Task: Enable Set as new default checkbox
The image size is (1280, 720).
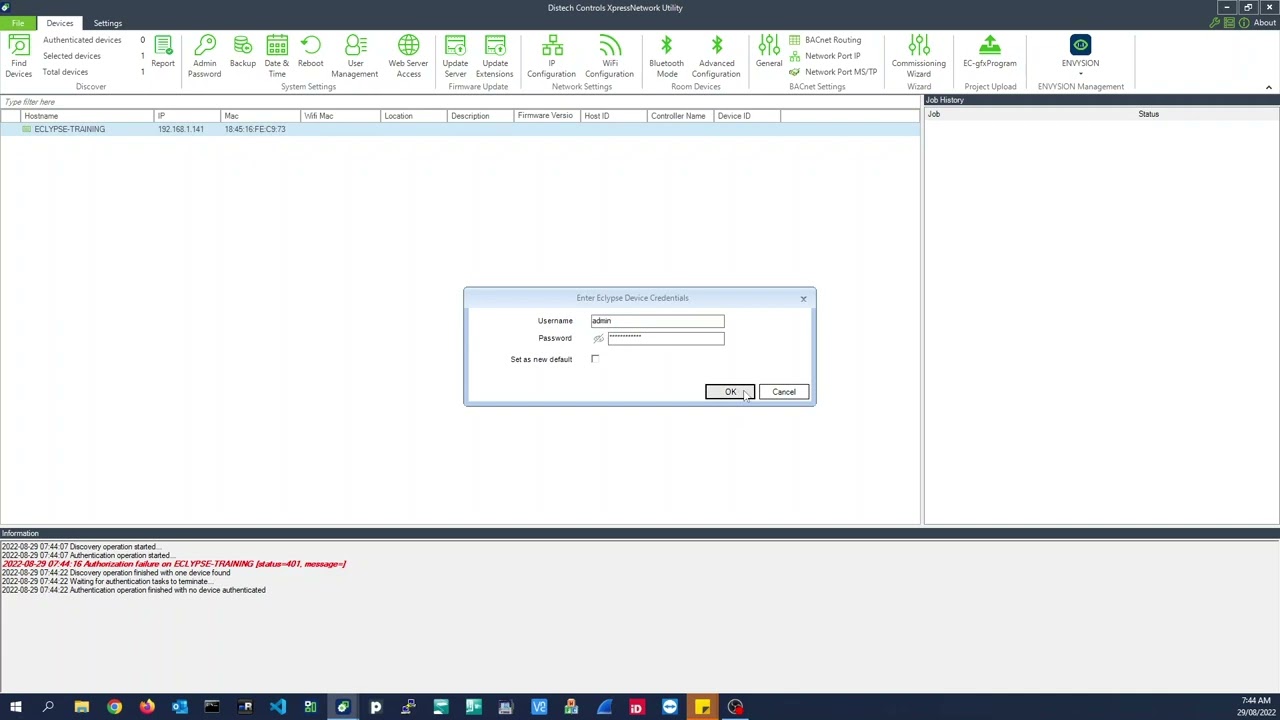Action: (x=595, y=359)
